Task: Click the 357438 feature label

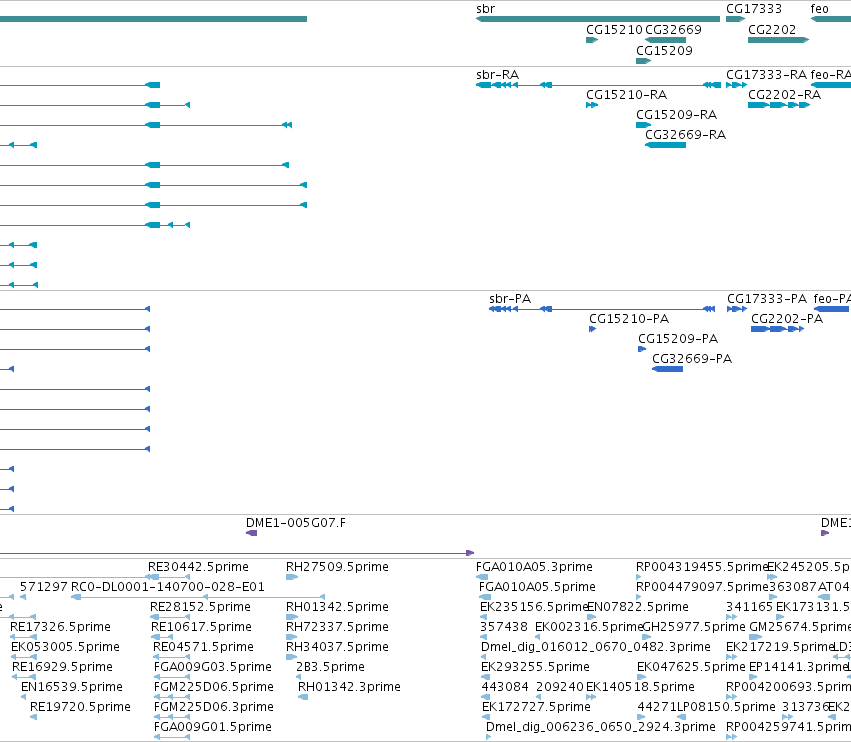Action: tap(504, 626)
